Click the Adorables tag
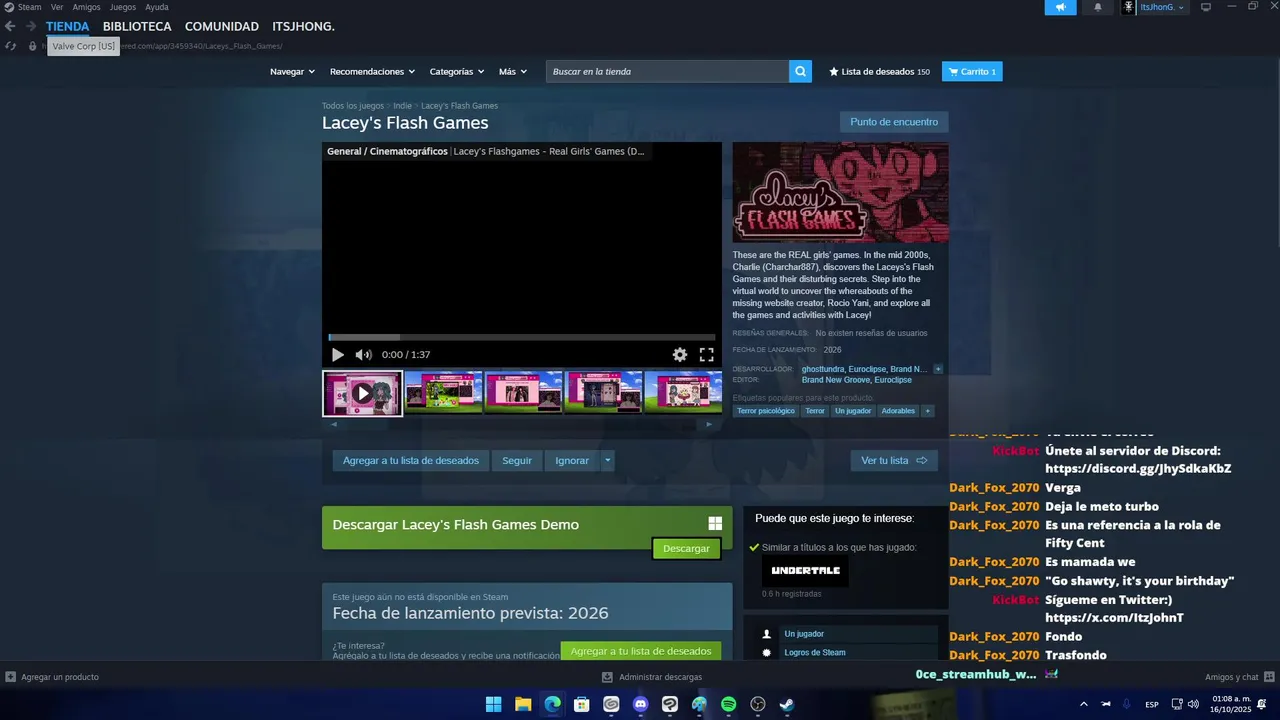The image size is (1280, 720). (898, 411)
